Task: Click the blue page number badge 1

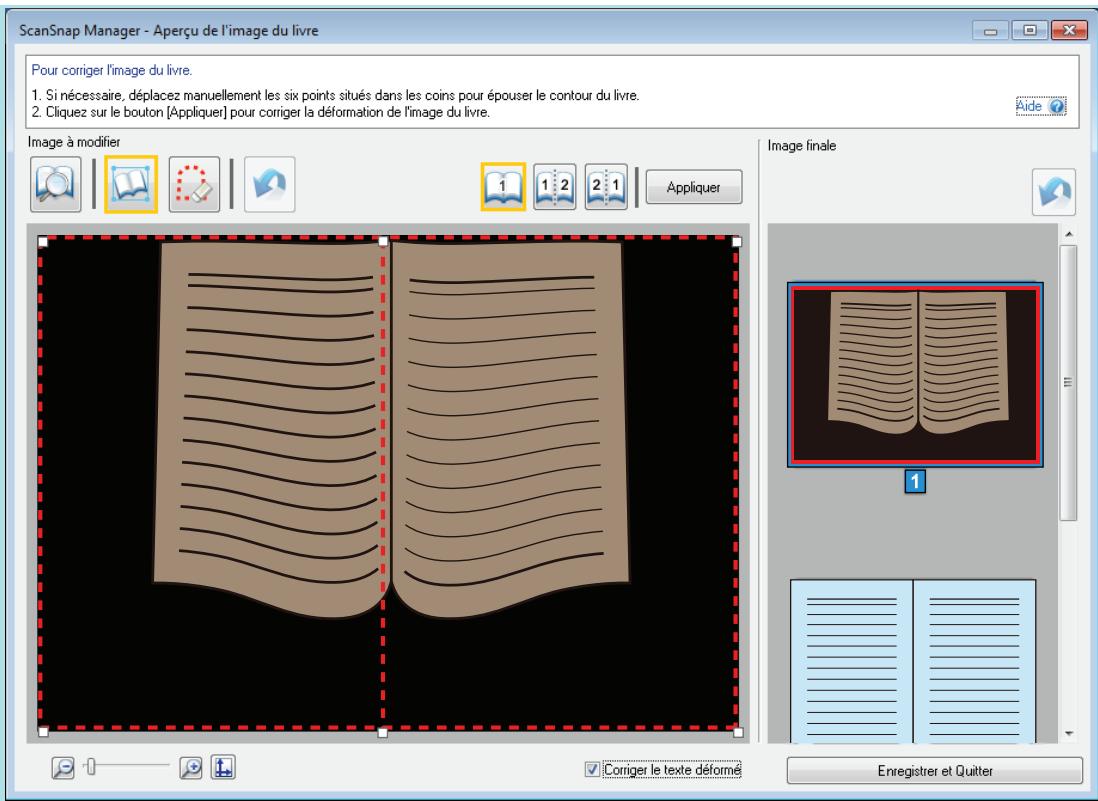Action: [x=915, y=481]
